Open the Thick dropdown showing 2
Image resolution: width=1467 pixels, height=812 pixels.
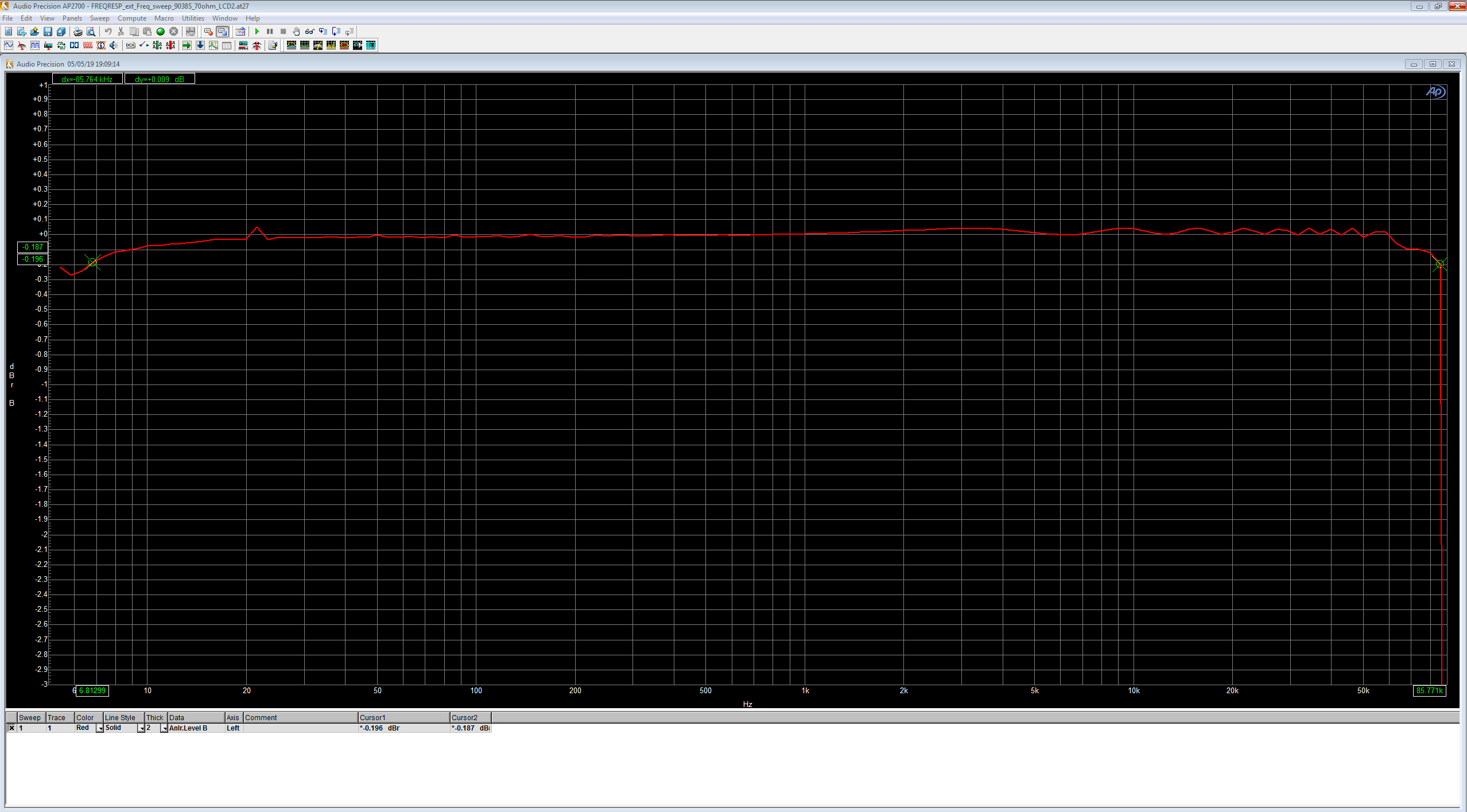click(x=164, y=728)
